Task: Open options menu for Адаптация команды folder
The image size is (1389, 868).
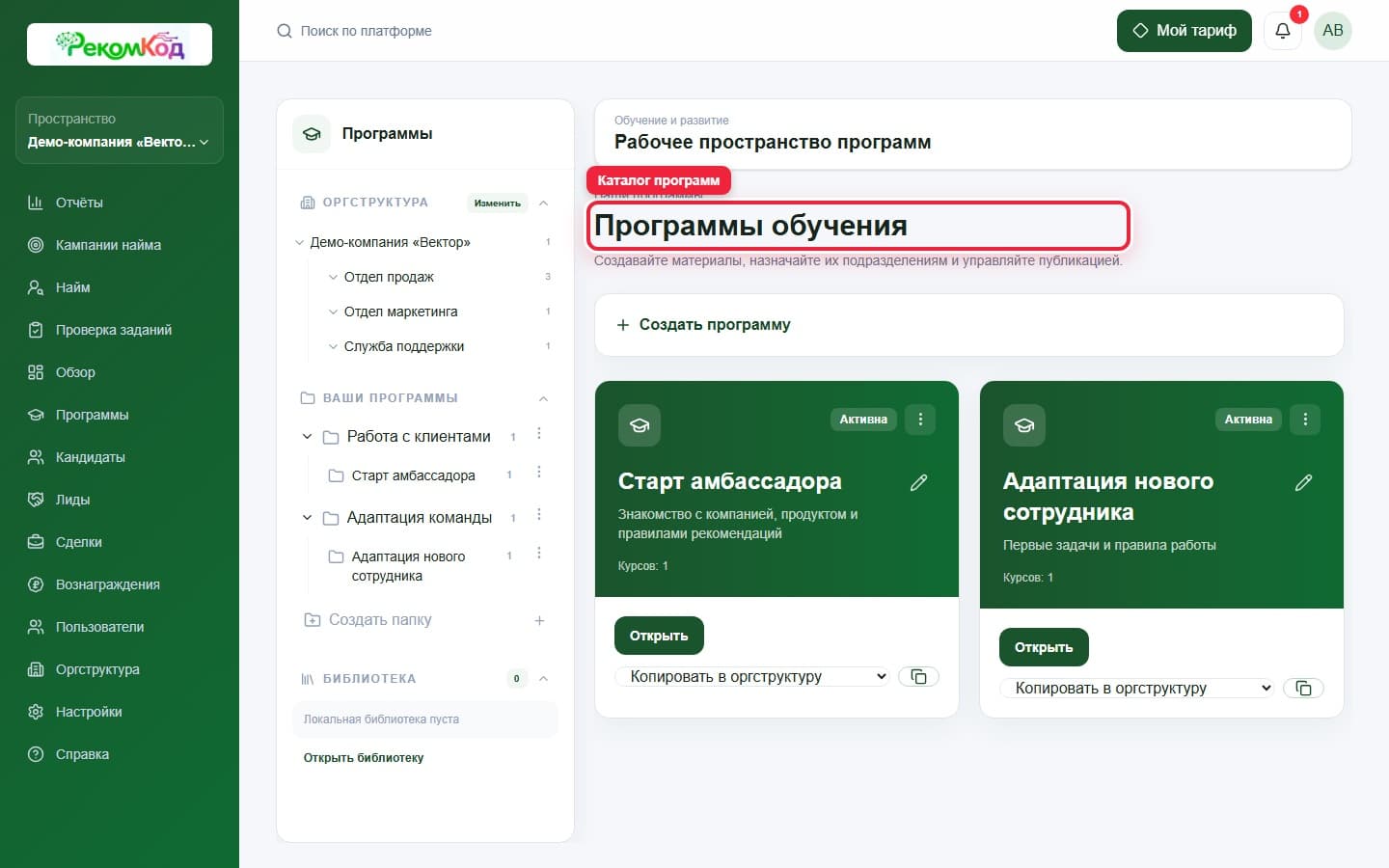Action: click(539, 515)
